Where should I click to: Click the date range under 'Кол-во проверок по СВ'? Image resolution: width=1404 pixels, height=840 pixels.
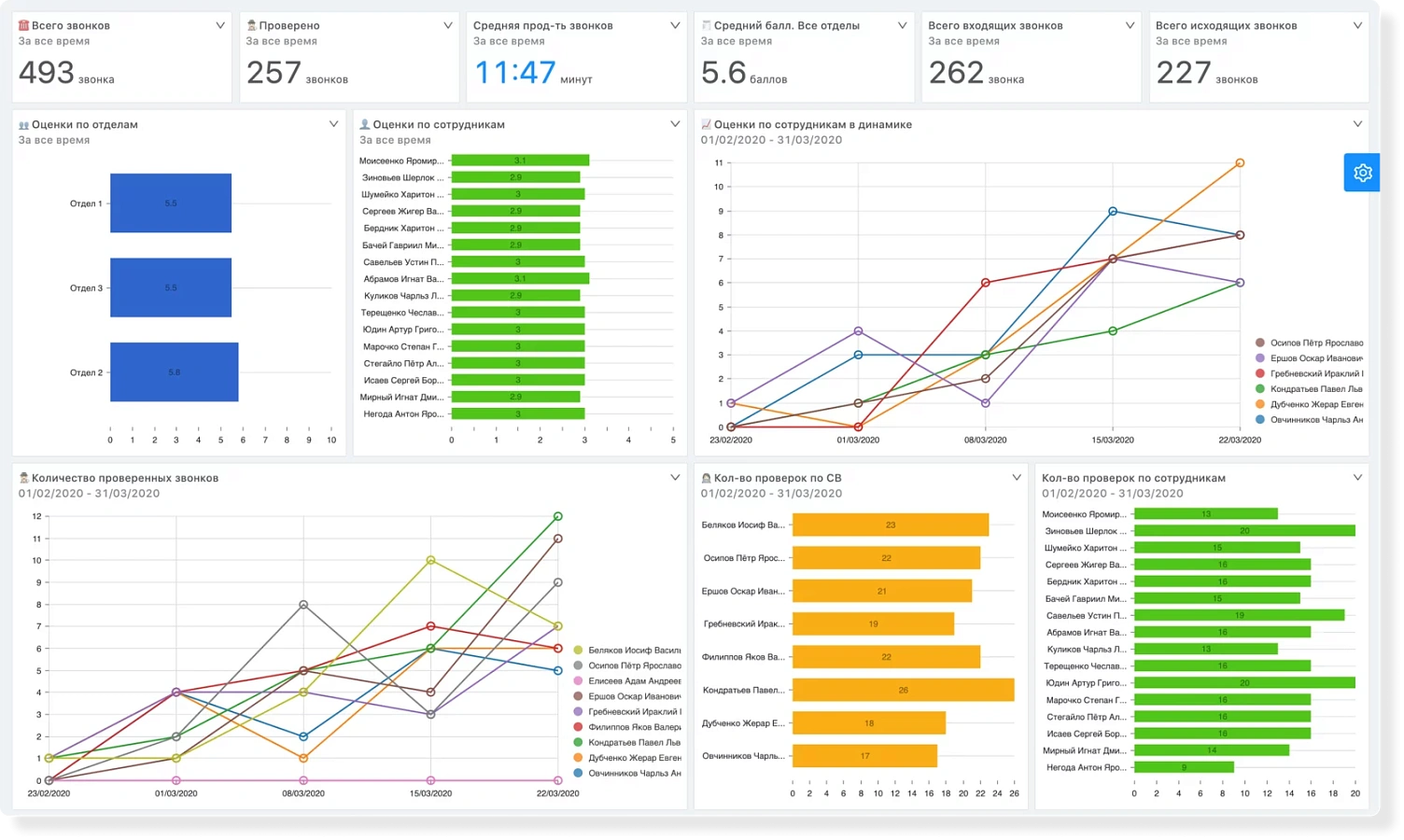click(x=771, y=494)
